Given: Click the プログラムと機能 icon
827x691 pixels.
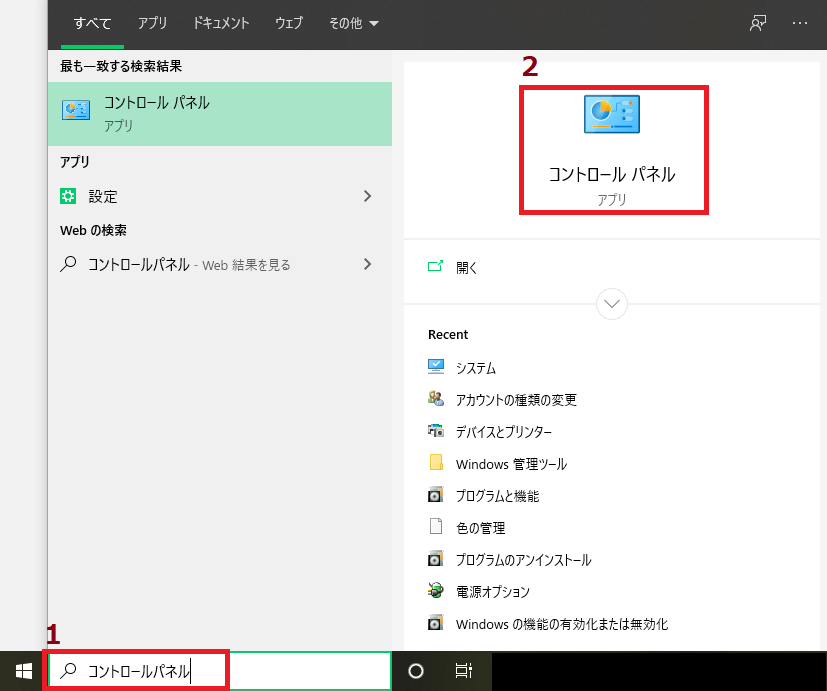Looking at the screenshot, I should click(436, 495).
